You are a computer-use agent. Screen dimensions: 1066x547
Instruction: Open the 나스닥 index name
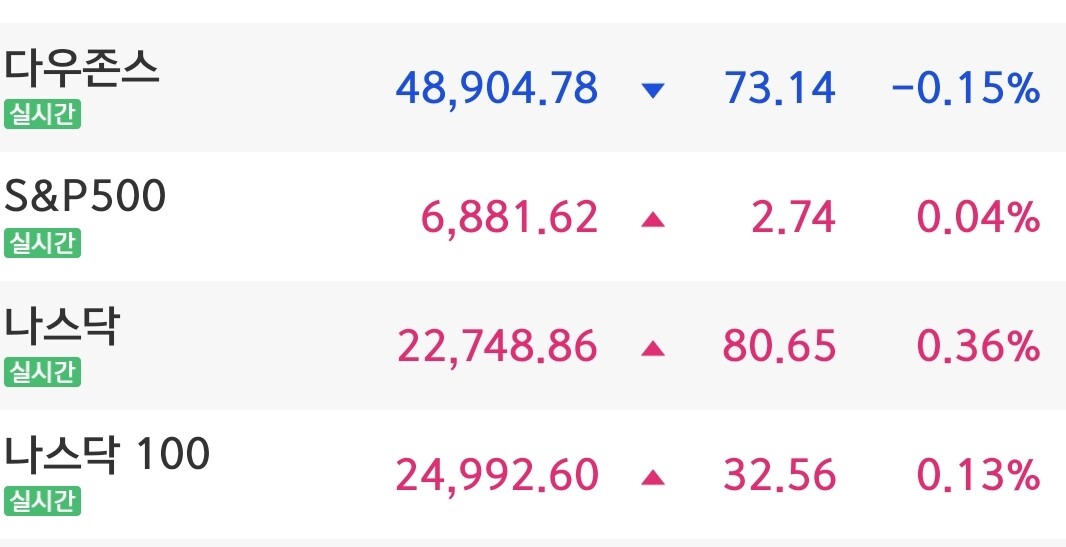click(62, 326)
